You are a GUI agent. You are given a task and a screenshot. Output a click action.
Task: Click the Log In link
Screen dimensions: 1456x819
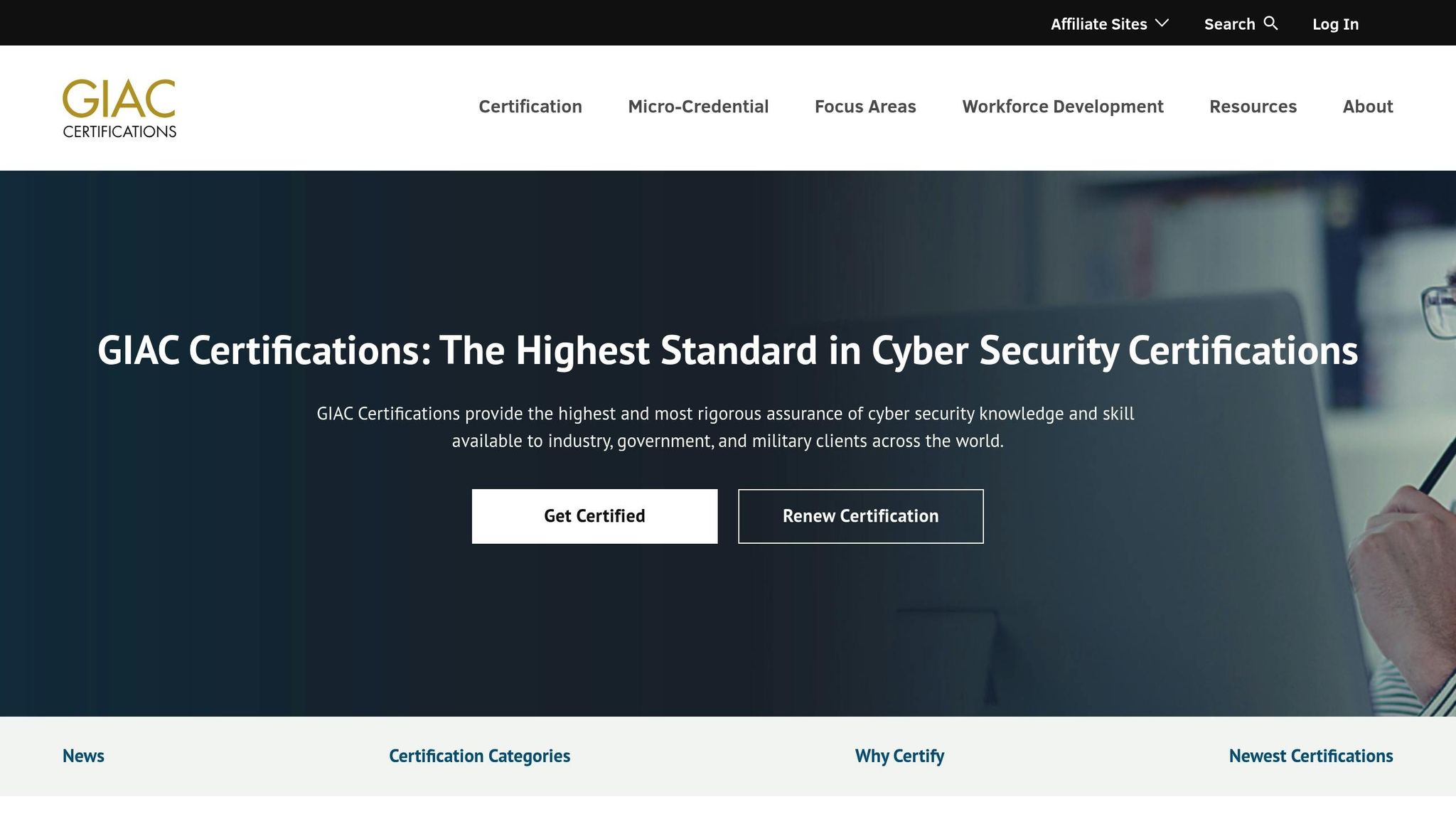1335,24
